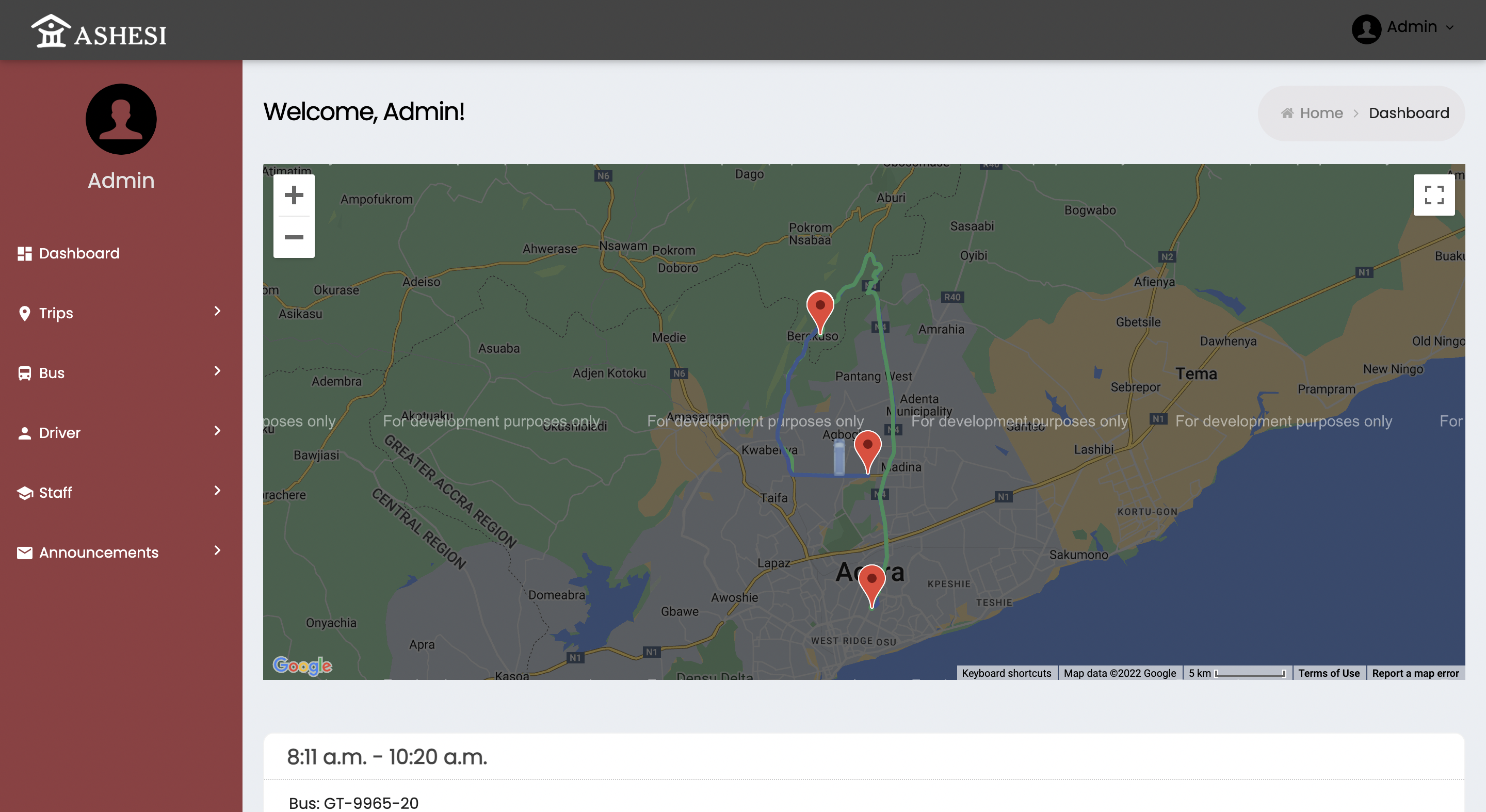Click the 5 km map scale control
Image resolution: width=1486 pixels, height=812 pixels.
pyautogui.click(x=1237, y=673)
